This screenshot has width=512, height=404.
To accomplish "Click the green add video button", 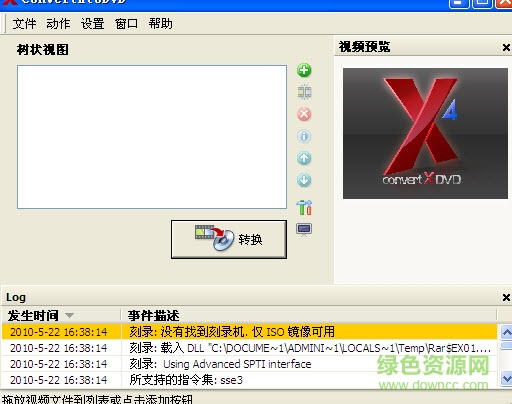I will point(304,70).
